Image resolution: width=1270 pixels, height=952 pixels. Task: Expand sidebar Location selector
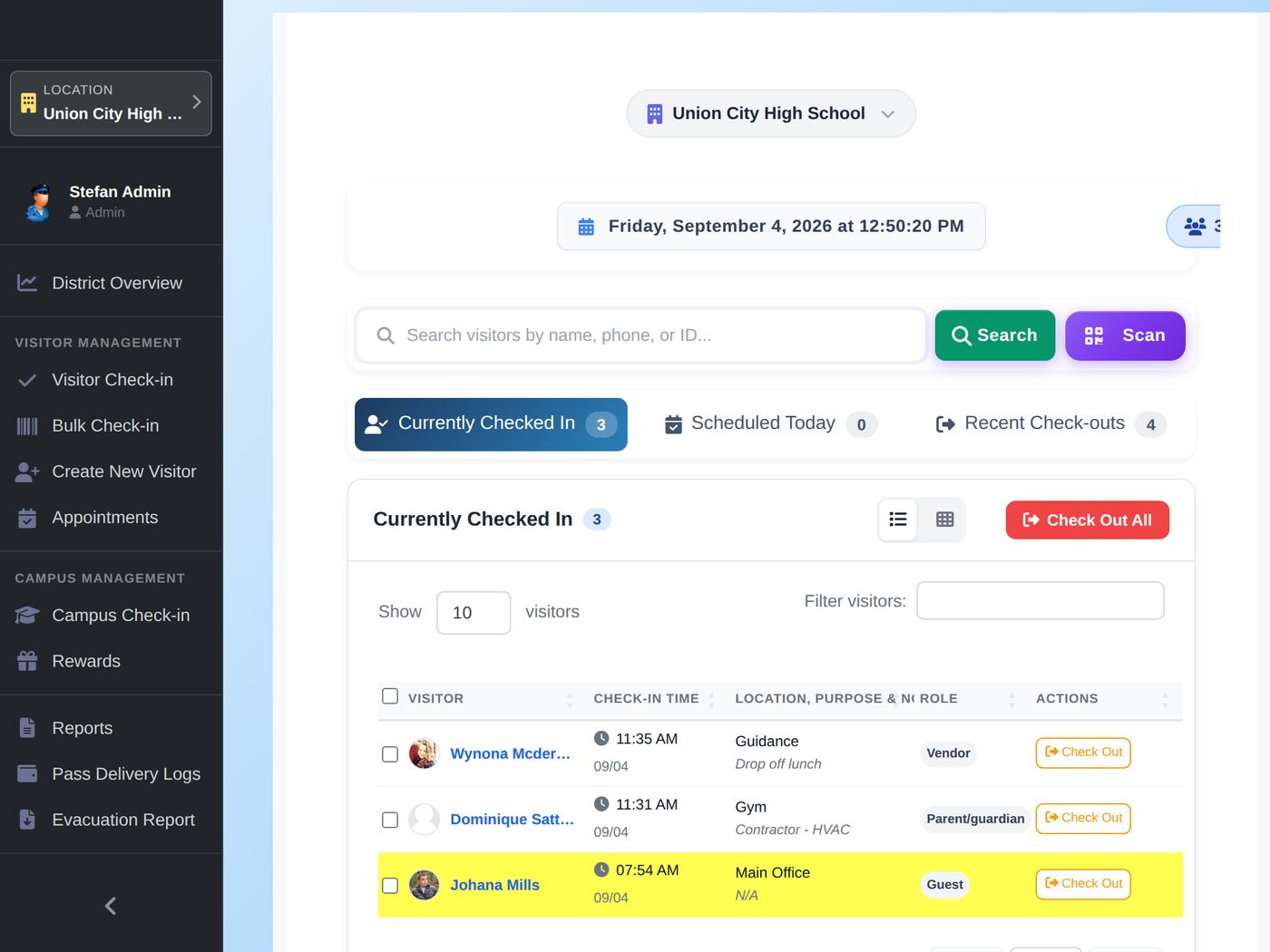coord(111,103)
